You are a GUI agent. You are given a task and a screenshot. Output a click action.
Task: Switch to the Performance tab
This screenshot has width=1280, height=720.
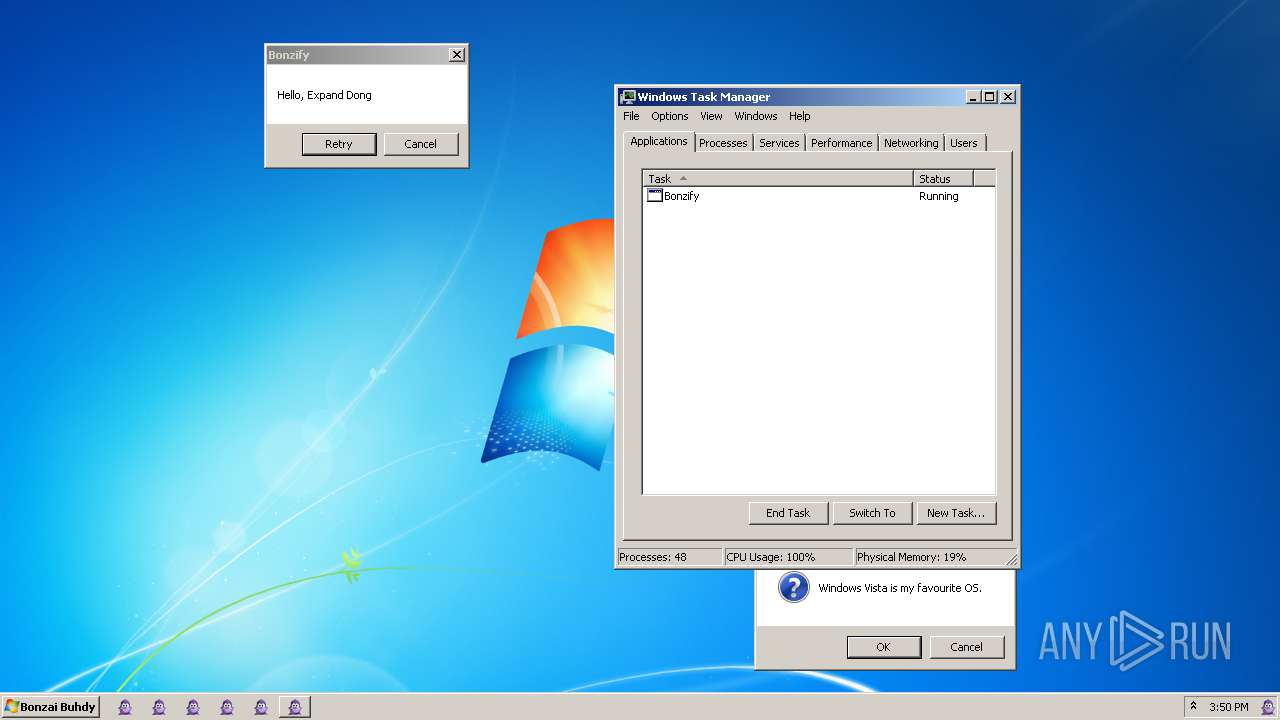[x=841, y=143]
